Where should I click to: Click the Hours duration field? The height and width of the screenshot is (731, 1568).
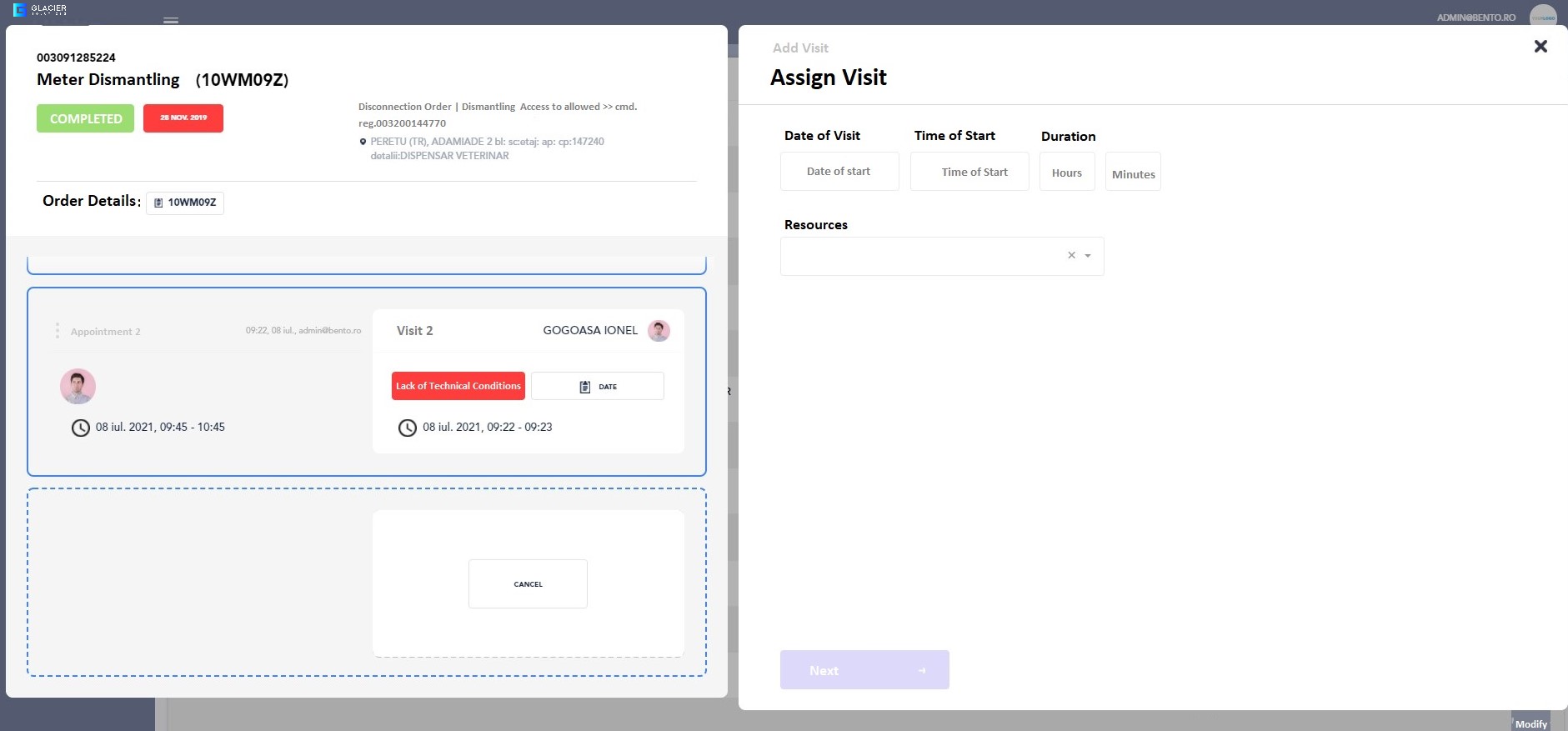click(1066, 173)
